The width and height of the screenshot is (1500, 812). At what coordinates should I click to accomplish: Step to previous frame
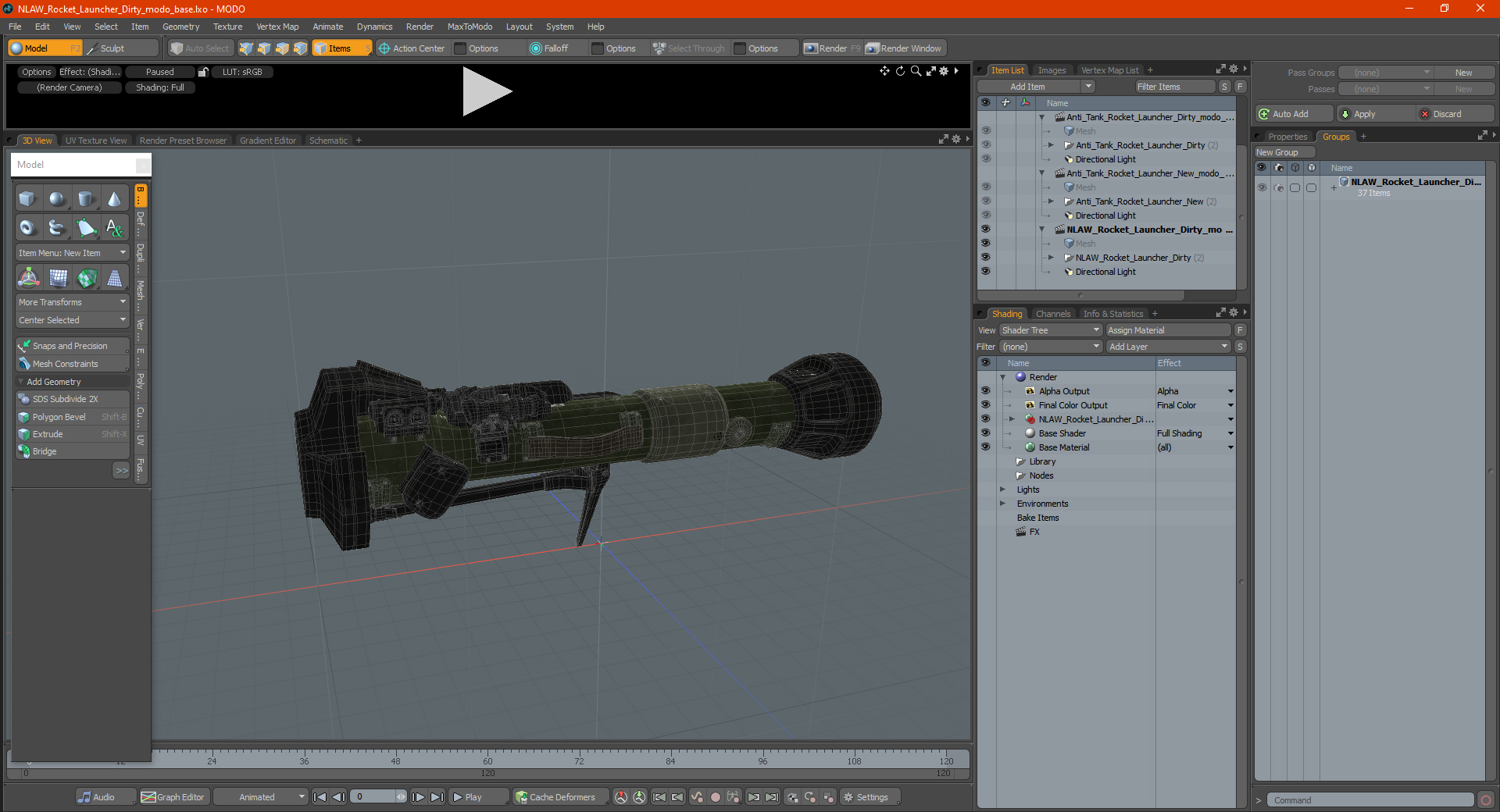338,797
